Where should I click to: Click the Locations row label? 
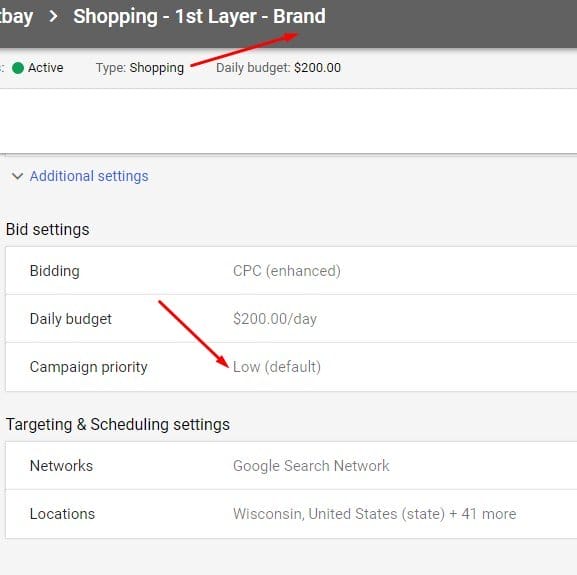pyautogui.click(x=62, y=514)
